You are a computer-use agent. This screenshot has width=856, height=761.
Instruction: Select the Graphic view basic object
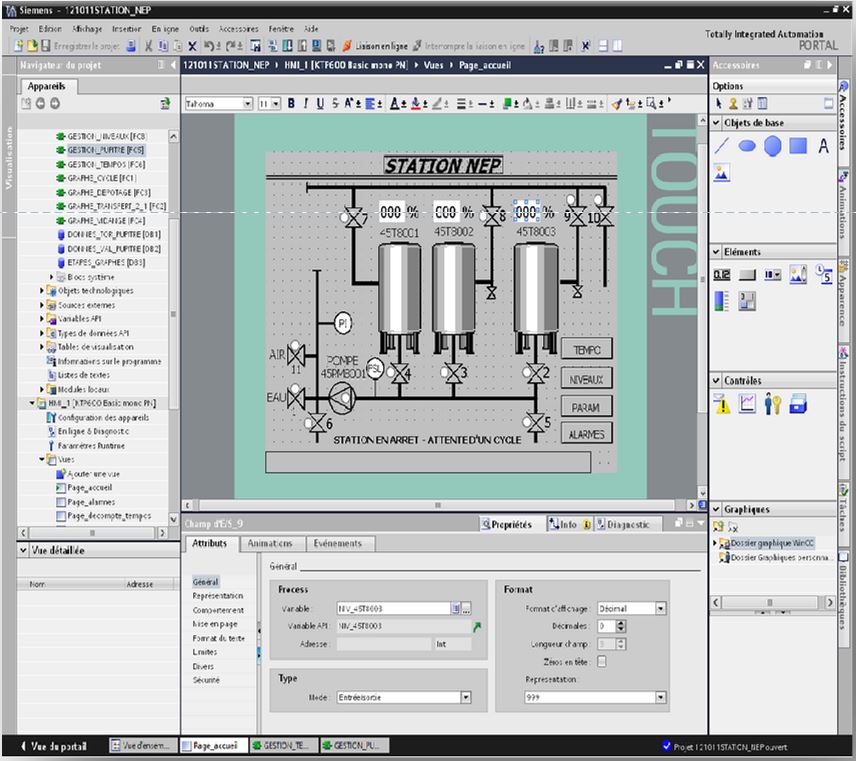(722, 173)
